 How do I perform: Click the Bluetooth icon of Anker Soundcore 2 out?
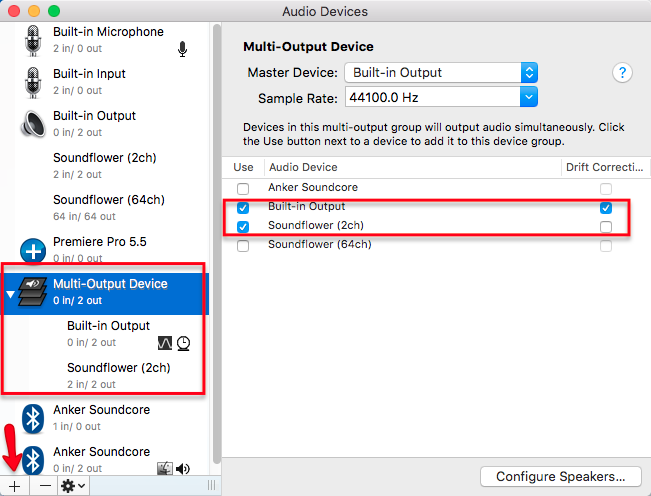click(x=33, y=460)
